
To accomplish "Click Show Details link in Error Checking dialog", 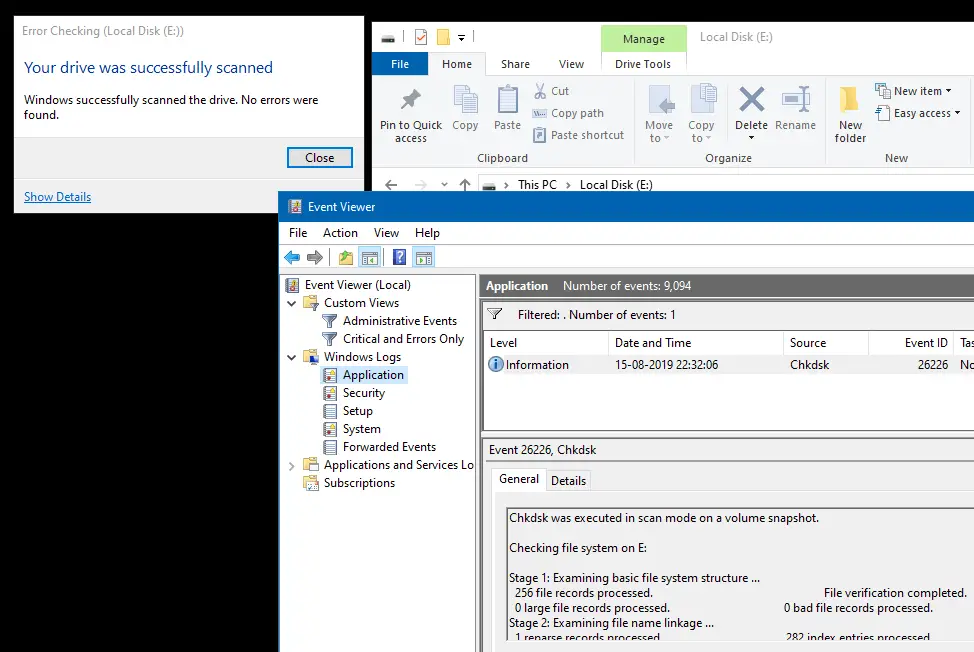I will tap(58, 197).
